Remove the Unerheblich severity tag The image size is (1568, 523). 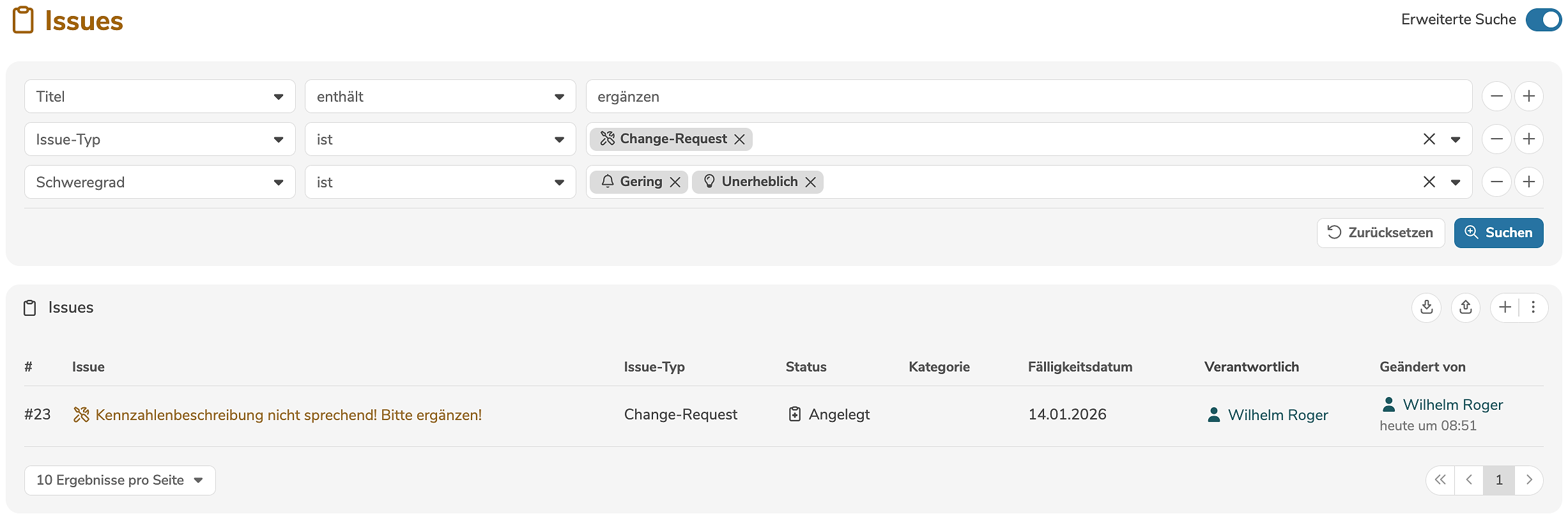click(x=811, y=182)
